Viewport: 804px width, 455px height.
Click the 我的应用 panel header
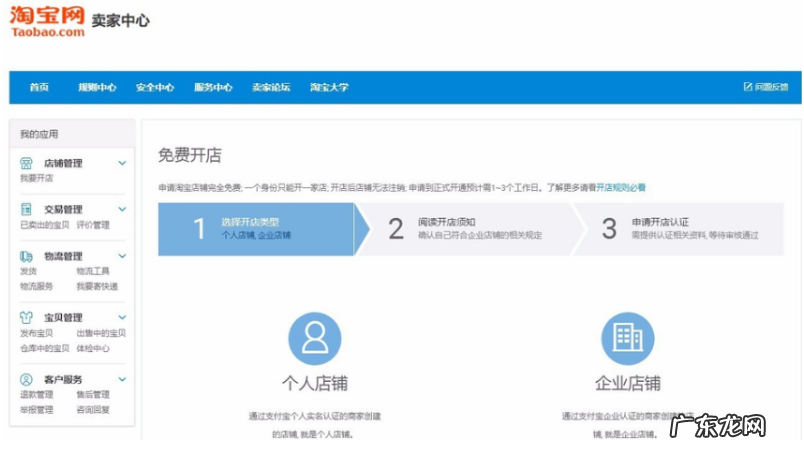coord(72,134)
